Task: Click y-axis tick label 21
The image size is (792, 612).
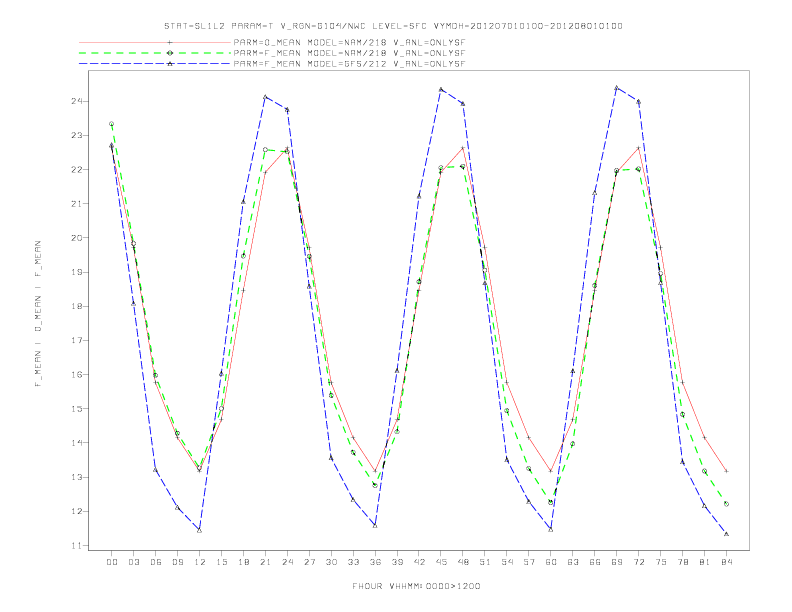Action: [76, 203]
